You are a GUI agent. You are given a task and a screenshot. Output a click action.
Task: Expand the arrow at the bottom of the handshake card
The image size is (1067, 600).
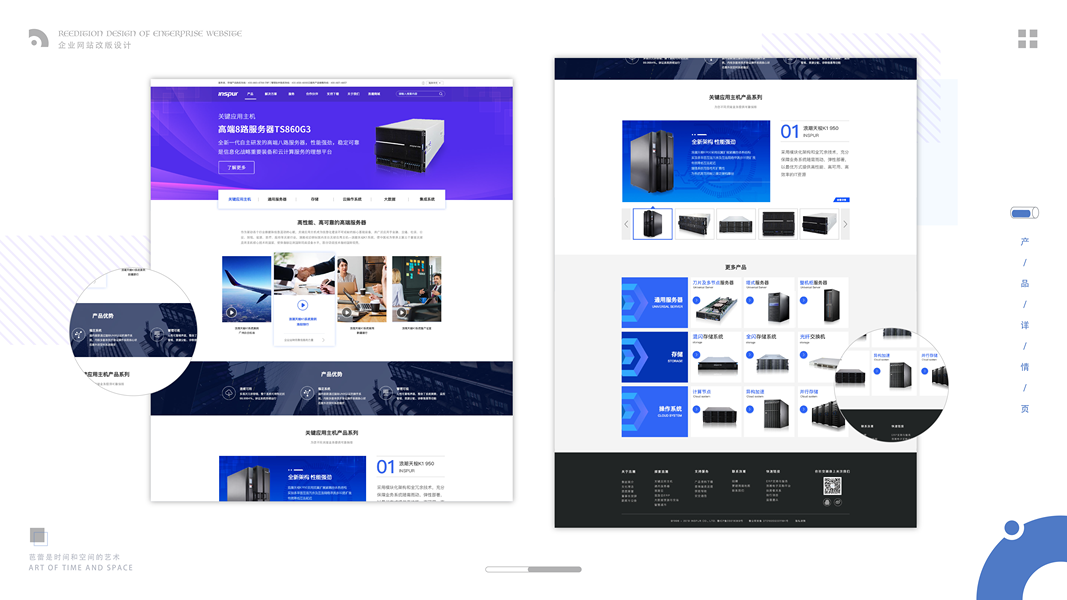(x=323, y=339)
